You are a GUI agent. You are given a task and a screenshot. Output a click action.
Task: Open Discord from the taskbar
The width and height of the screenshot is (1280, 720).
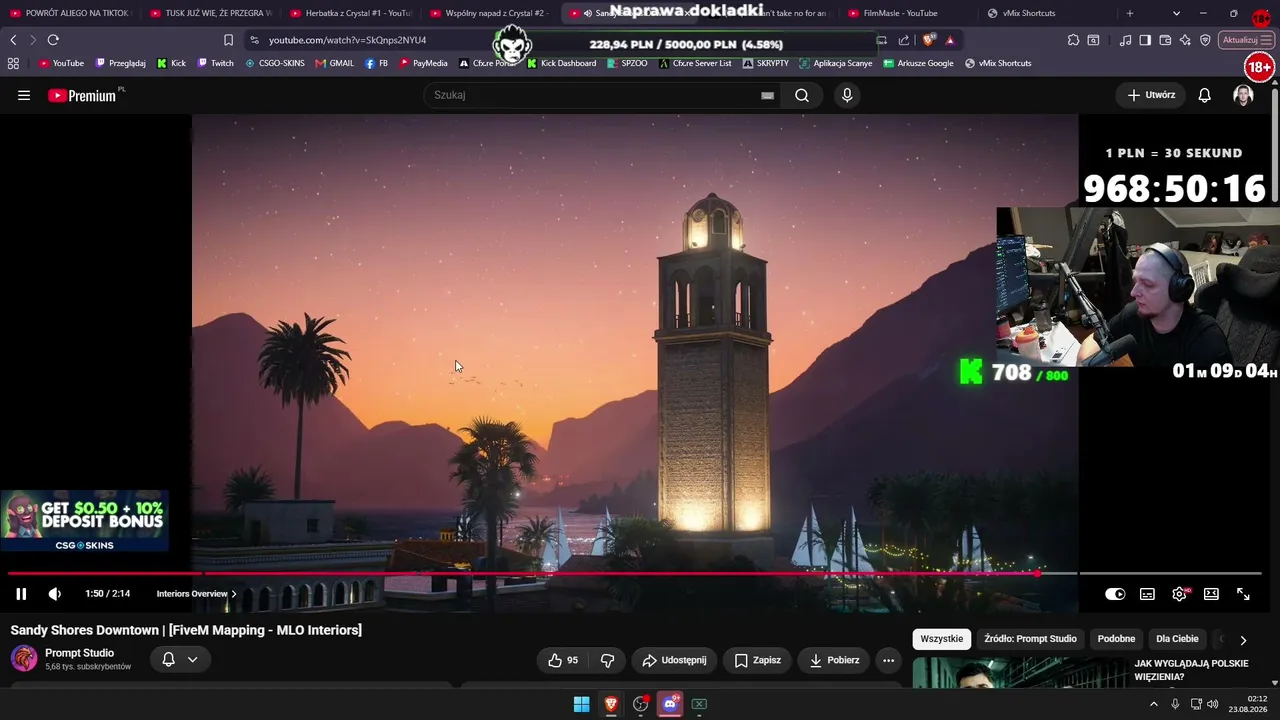[x=670, y=704]
